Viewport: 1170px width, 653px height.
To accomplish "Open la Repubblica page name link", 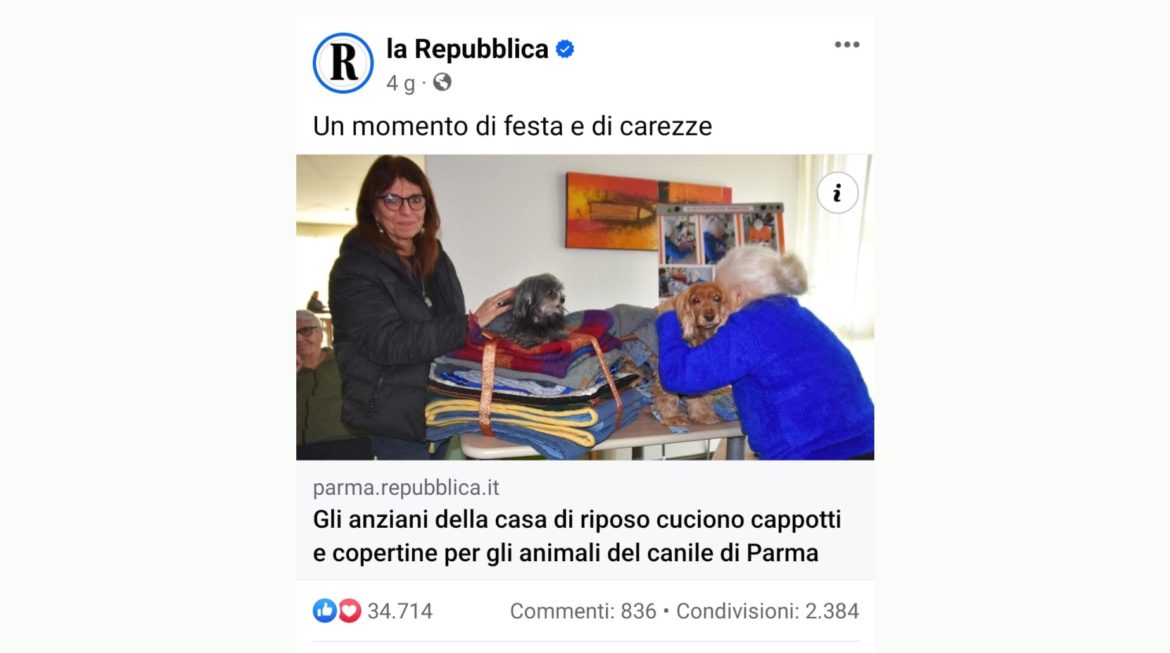I will click(x=467, y=49).
